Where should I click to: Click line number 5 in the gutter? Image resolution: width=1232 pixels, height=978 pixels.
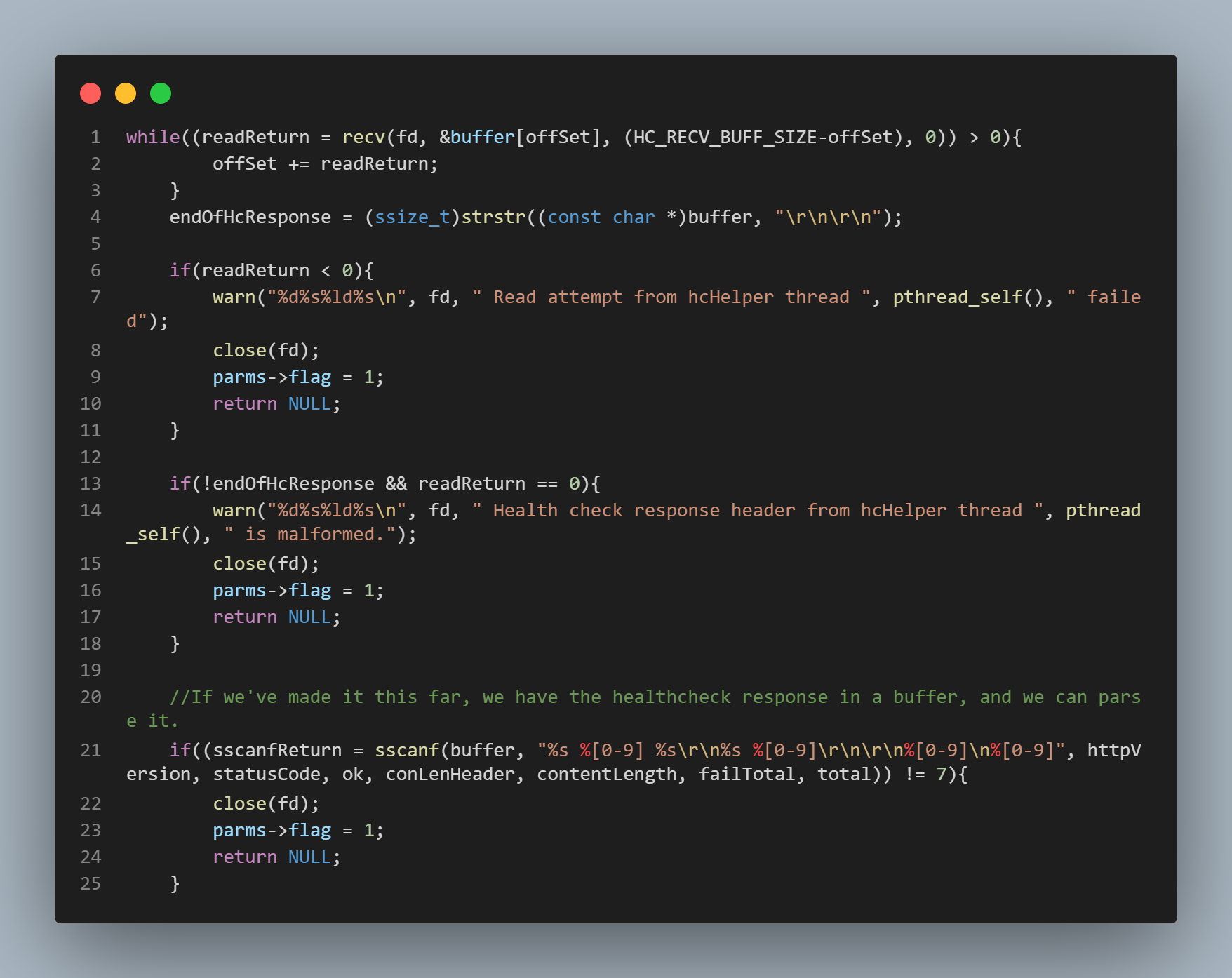(95, 243)
